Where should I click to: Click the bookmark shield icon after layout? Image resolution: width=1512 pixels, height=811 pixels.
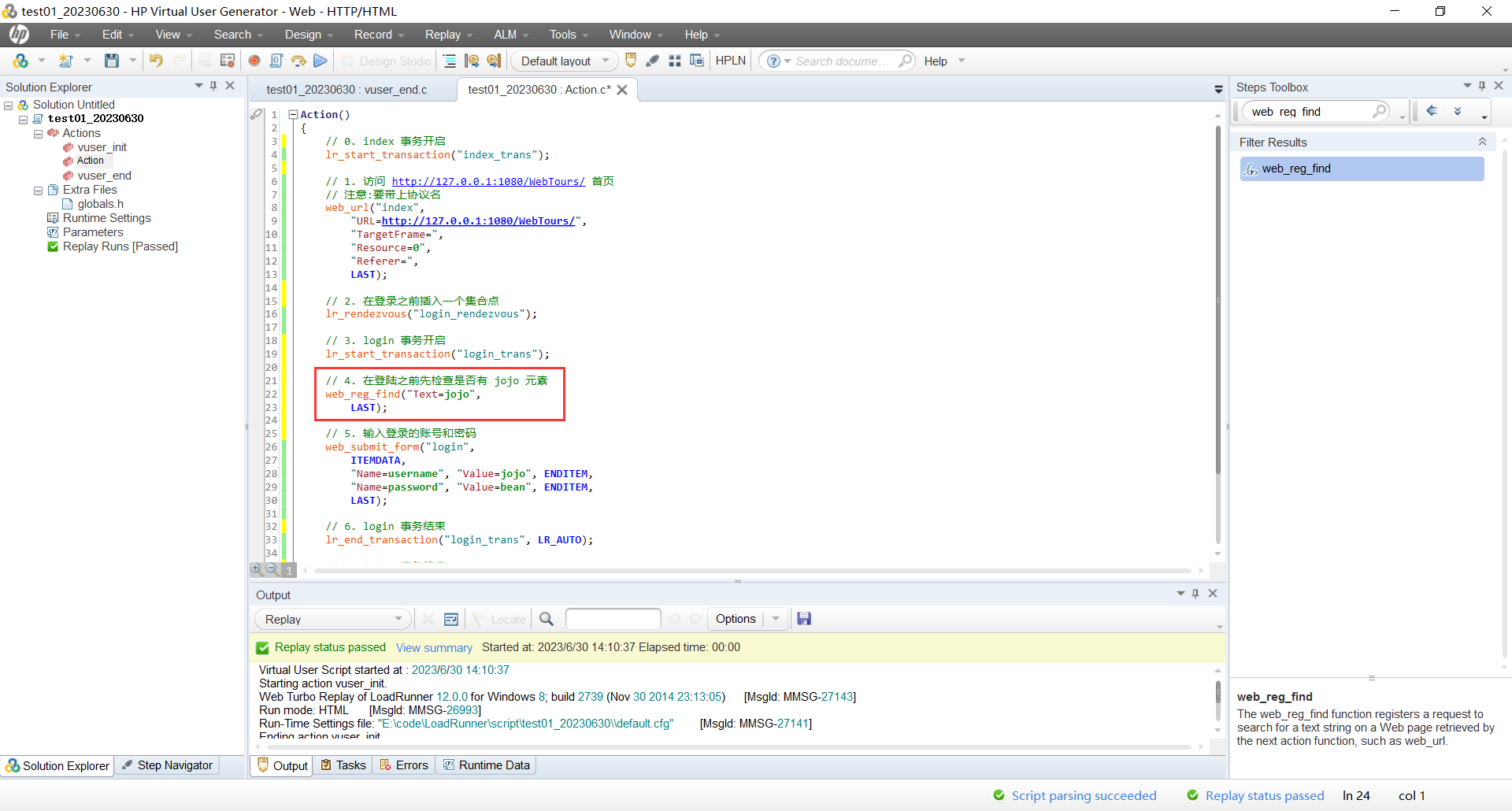point(631,61)
